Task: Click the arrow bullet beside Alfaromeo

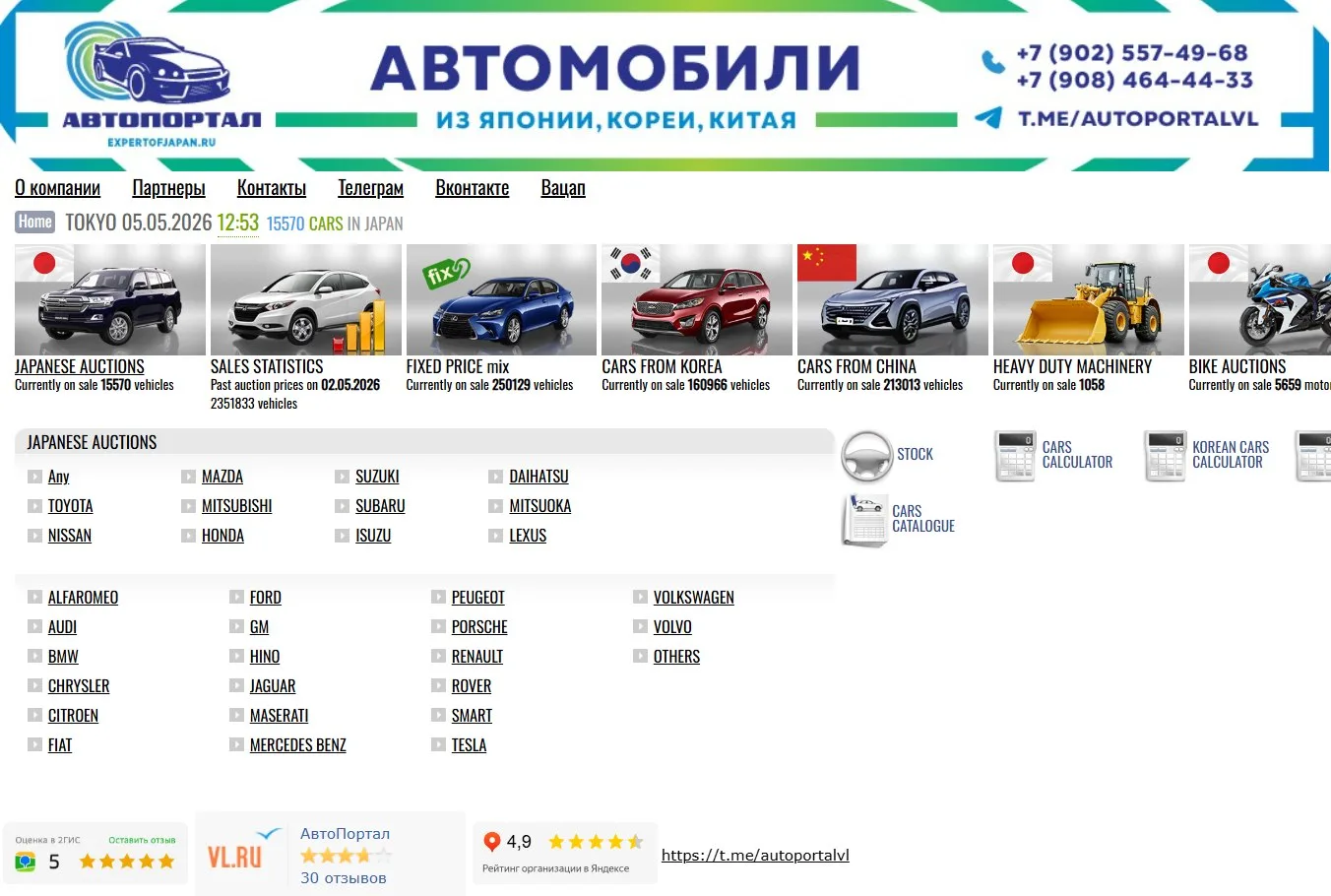Action: coord(35,597)
